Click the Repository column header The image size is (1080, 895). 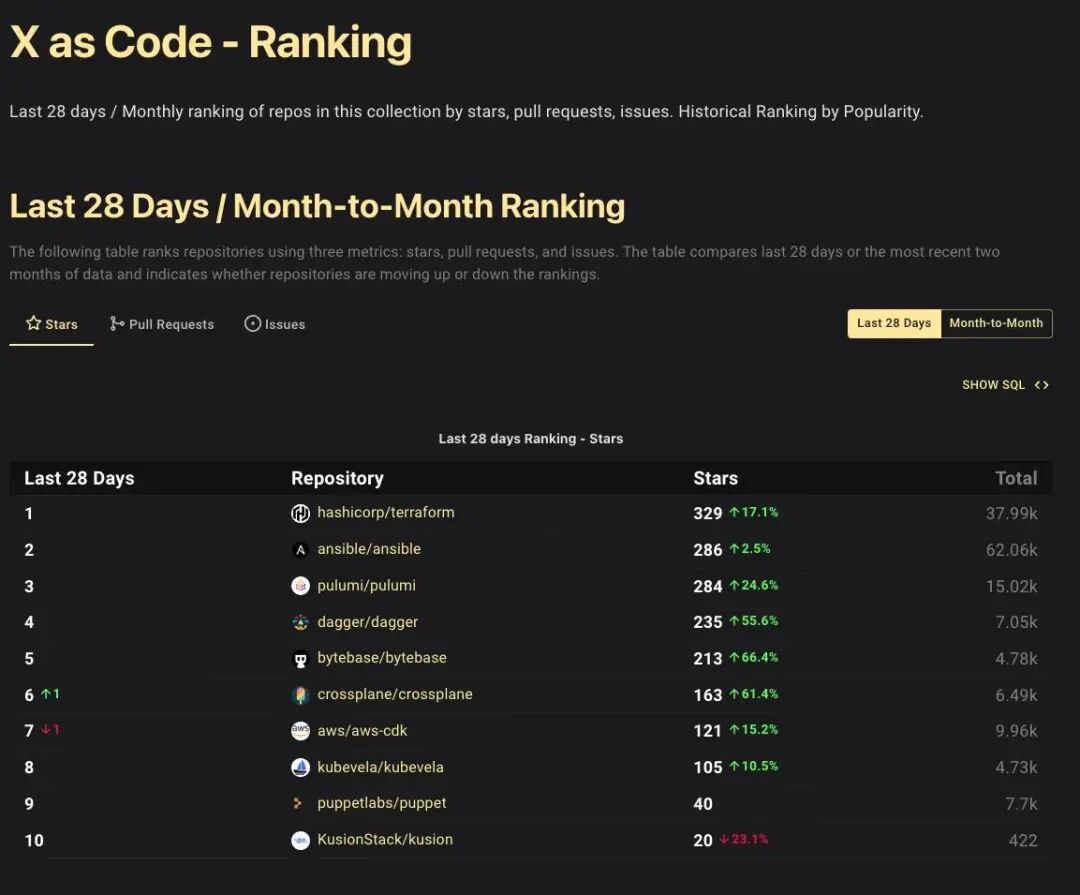[x=338, y=478]
